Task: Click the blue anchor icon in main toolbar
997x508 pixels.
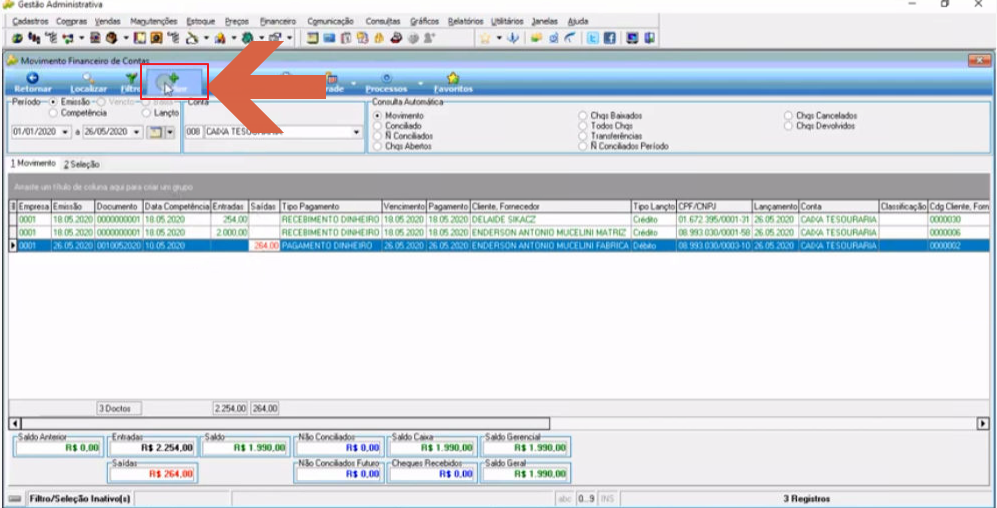Action: point(512,38)
